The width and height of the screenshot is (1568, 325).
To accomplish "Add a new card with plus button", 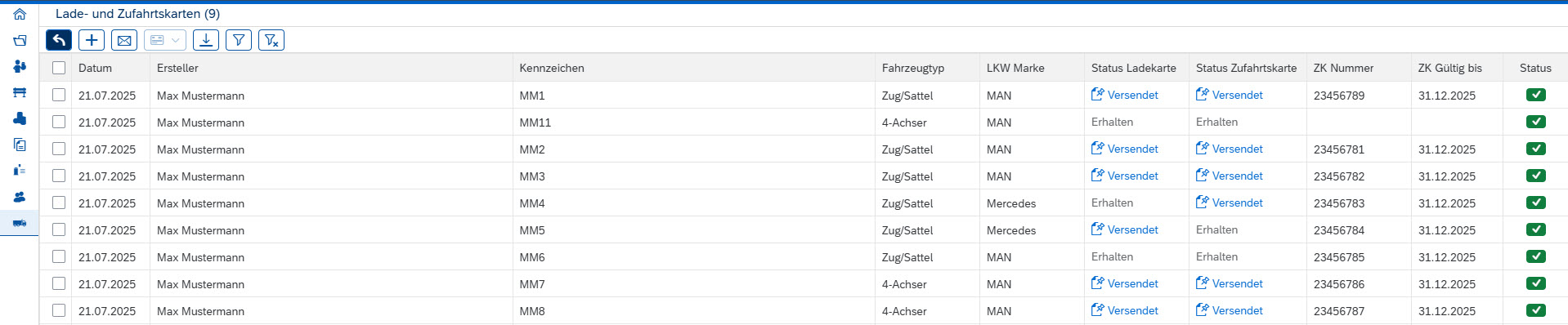I will 92,40.
